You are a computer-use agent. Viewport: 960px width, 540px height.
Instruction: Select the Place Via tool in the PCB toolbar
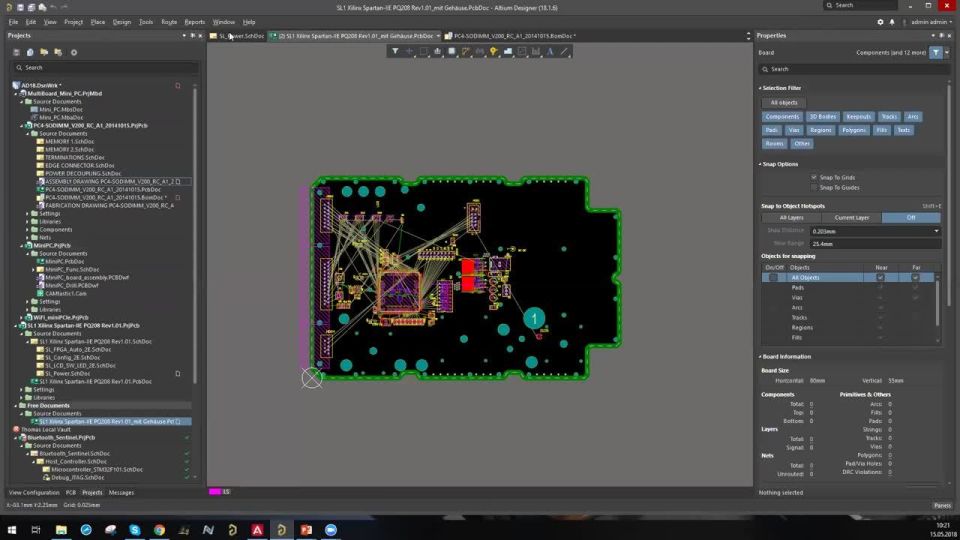pyautogui.click(x=493, y=51)
